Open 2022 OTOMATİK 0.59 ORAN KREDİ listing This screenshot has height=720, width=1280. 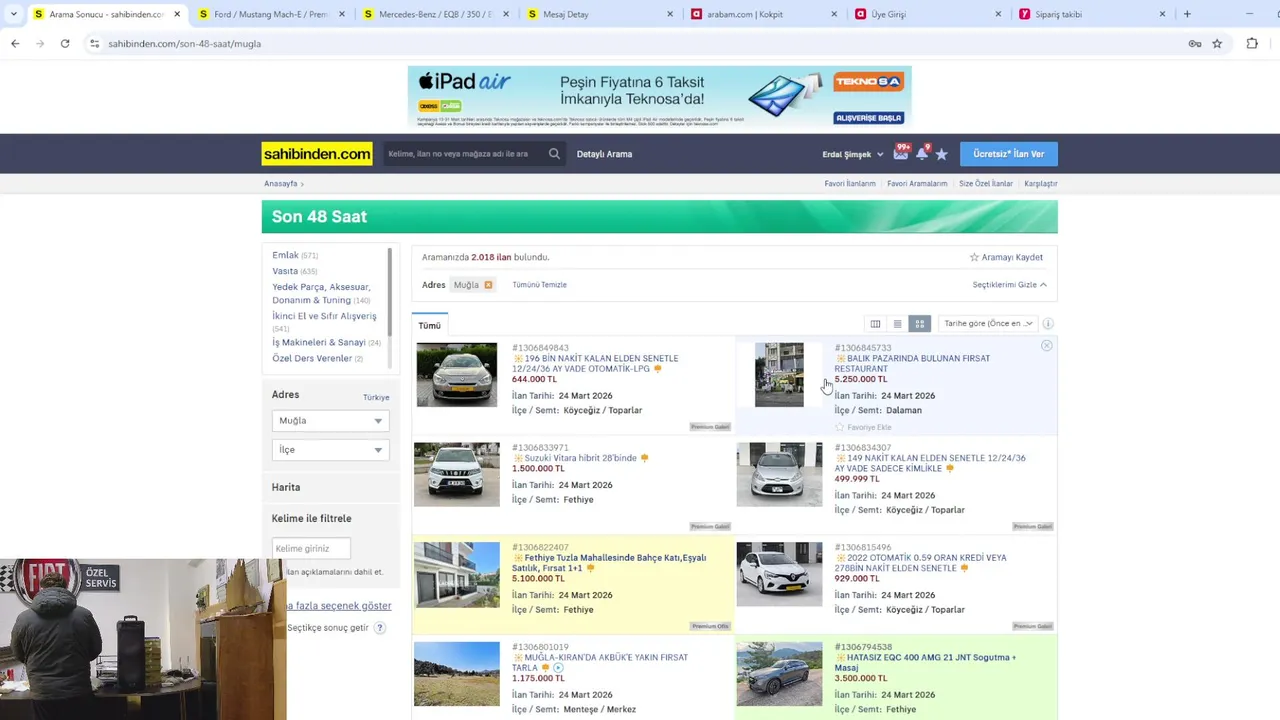point(921,563)
